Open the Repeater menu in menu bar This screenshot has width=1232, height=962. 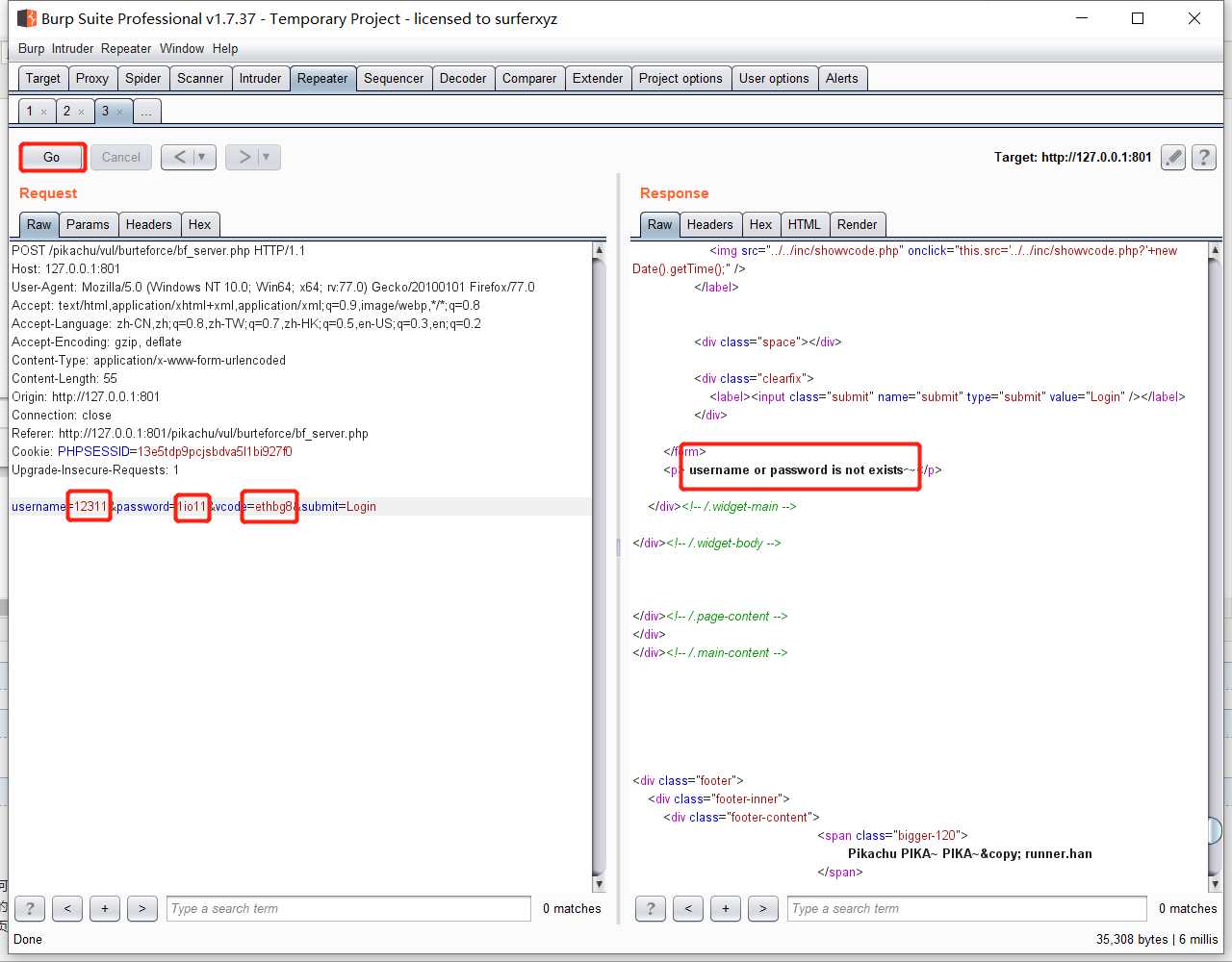126,48
